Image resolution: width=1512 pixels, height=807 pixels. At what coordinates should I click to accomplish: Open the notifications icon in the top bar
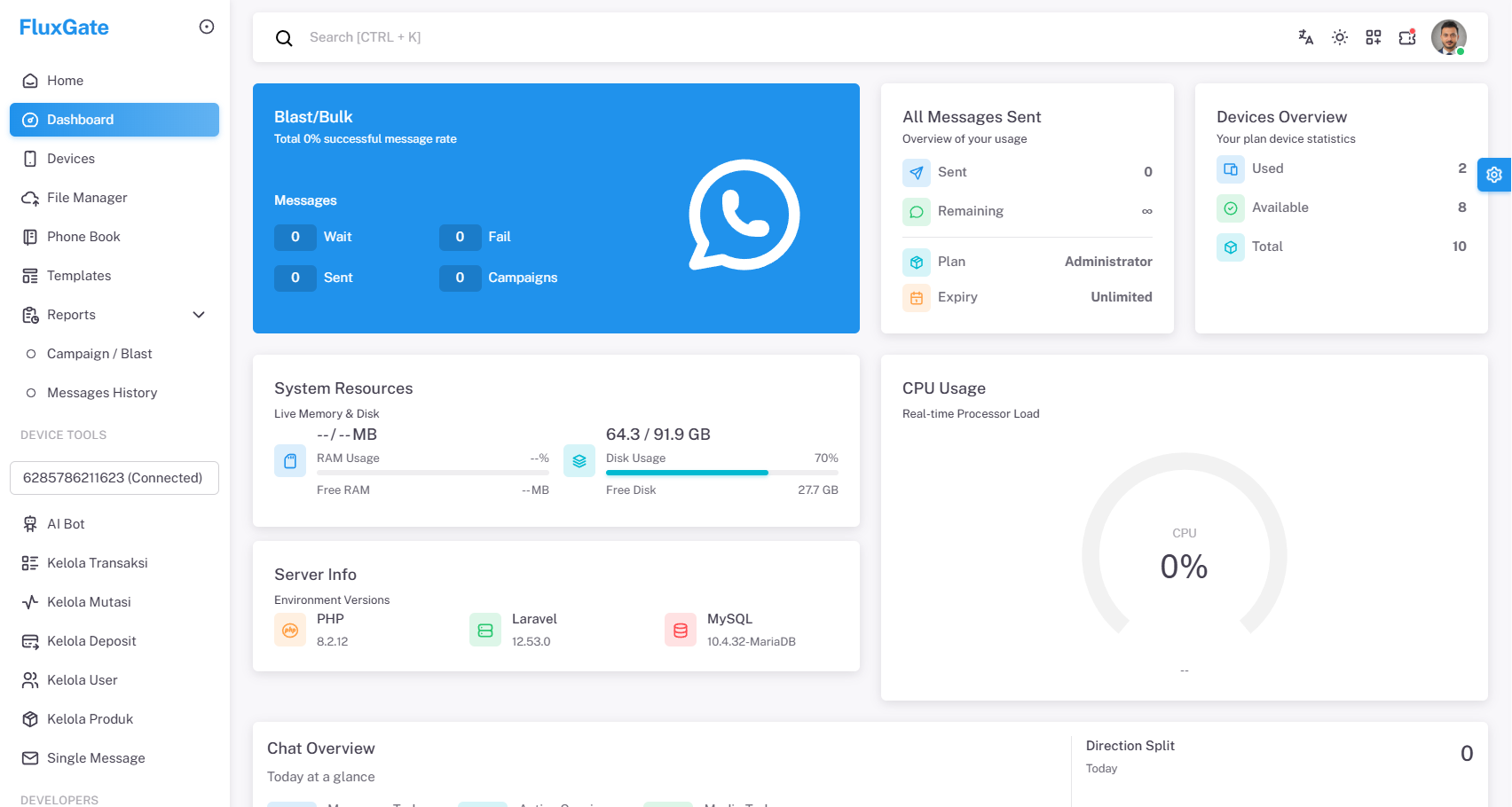tap(1407, 37)
